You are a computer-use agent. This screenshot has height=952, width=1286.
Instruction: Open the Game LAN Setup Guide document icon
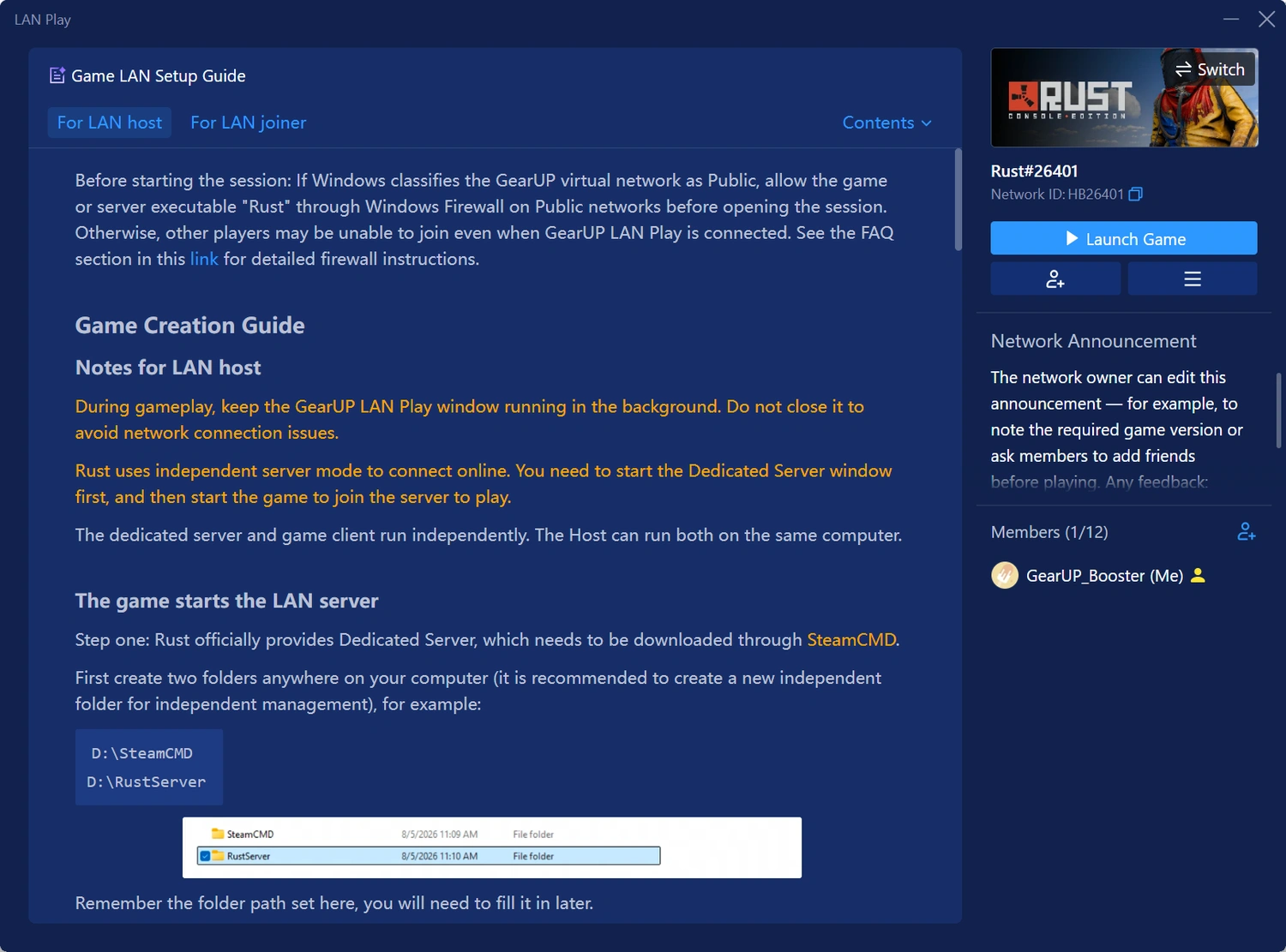pyautogui.click(x=57, y=75)
